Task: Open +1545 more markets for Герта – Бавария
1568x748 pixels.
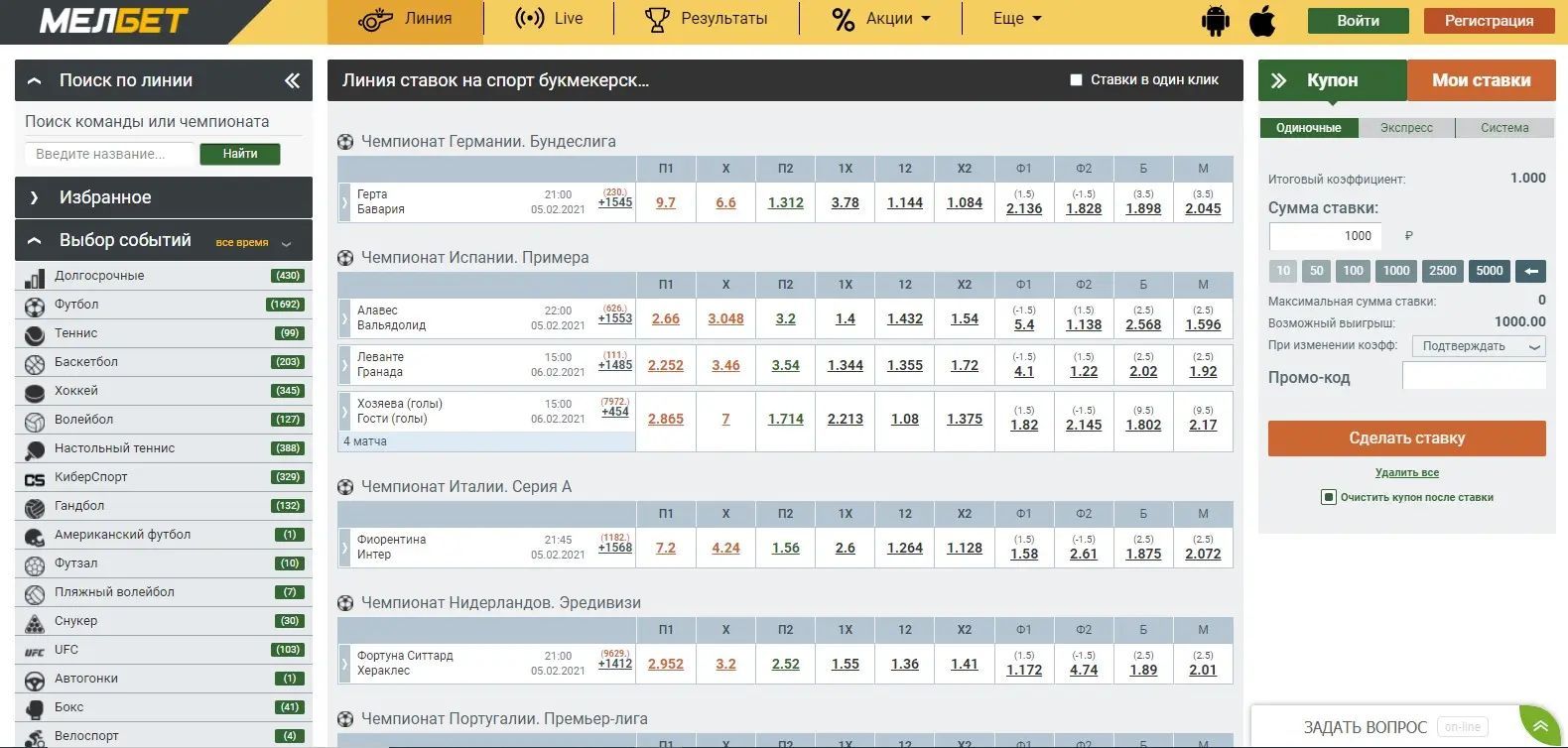Action: (615, 202)
